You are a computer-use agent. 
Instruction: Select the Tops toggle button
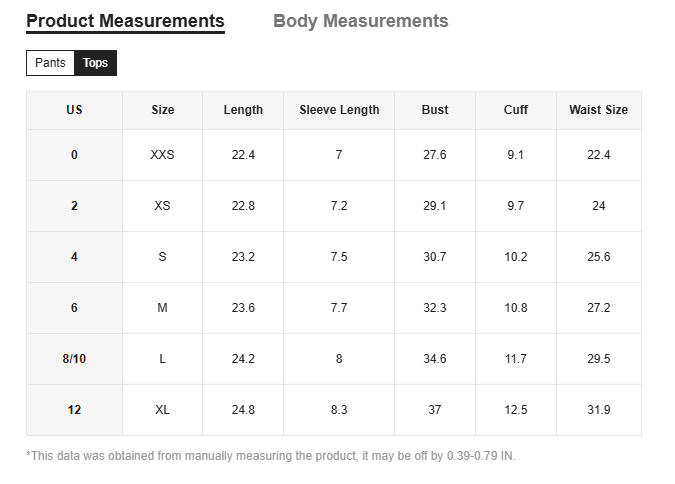point(95,63)
